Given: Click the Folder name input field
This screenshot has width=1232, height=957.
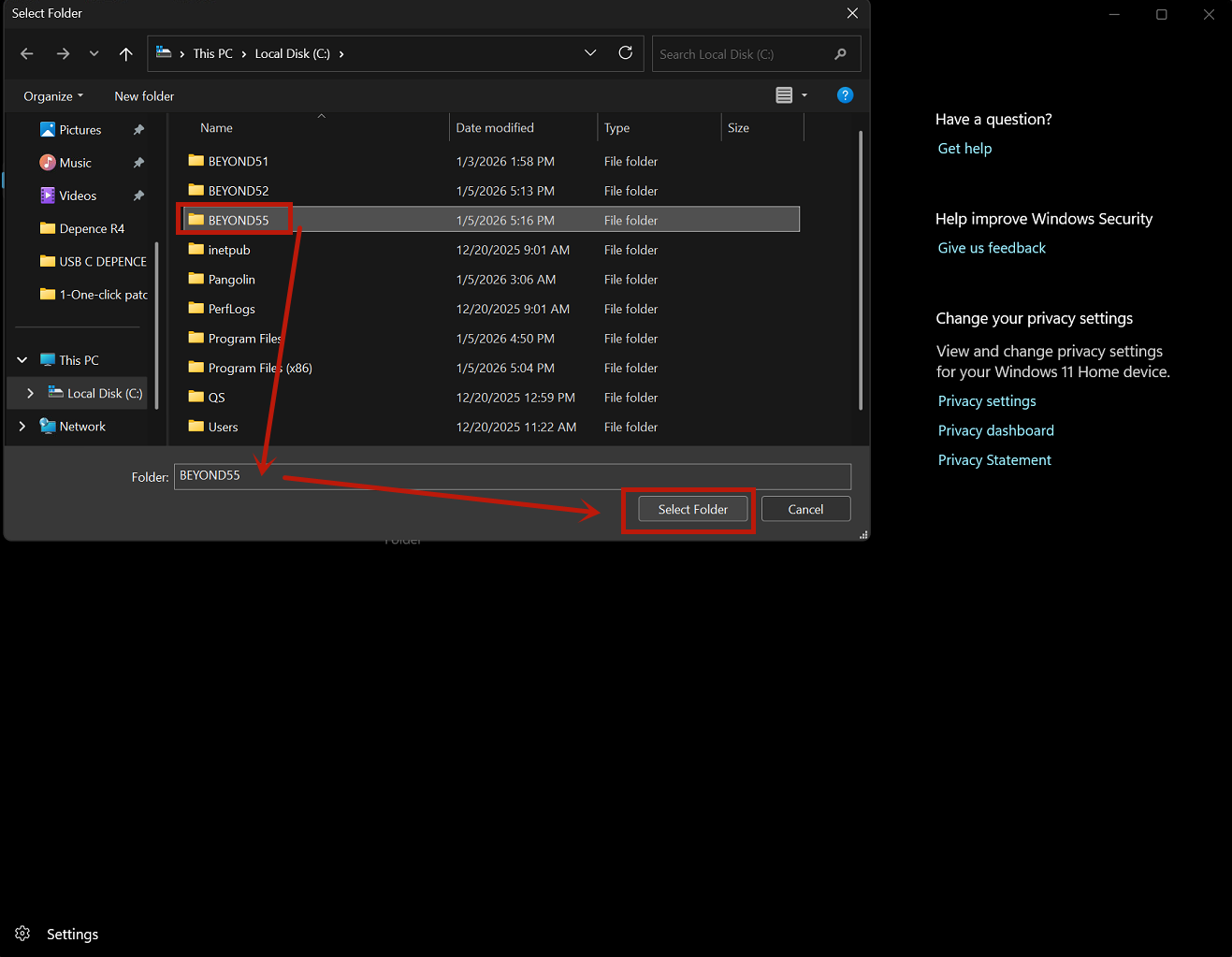Looking at the screenshot, I should [x=512, y=476].
